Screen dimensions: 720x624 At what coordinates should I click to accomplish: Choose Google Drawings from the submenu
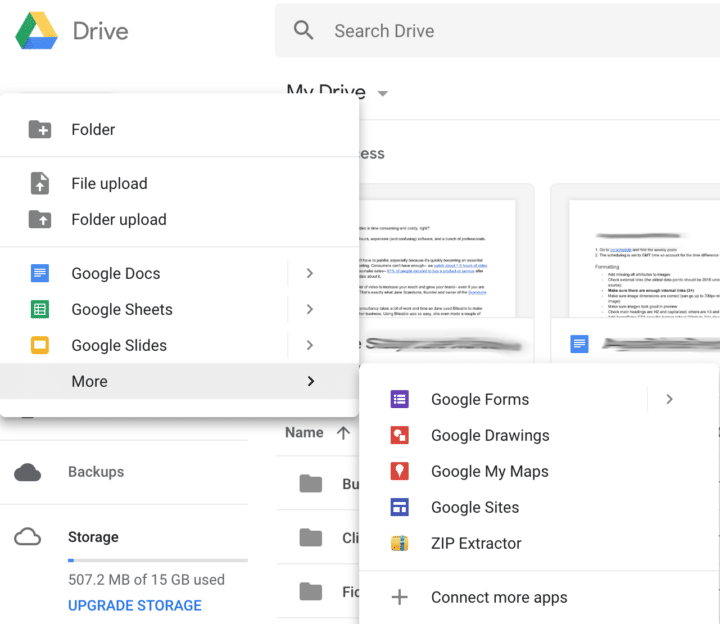pos(539,435)
